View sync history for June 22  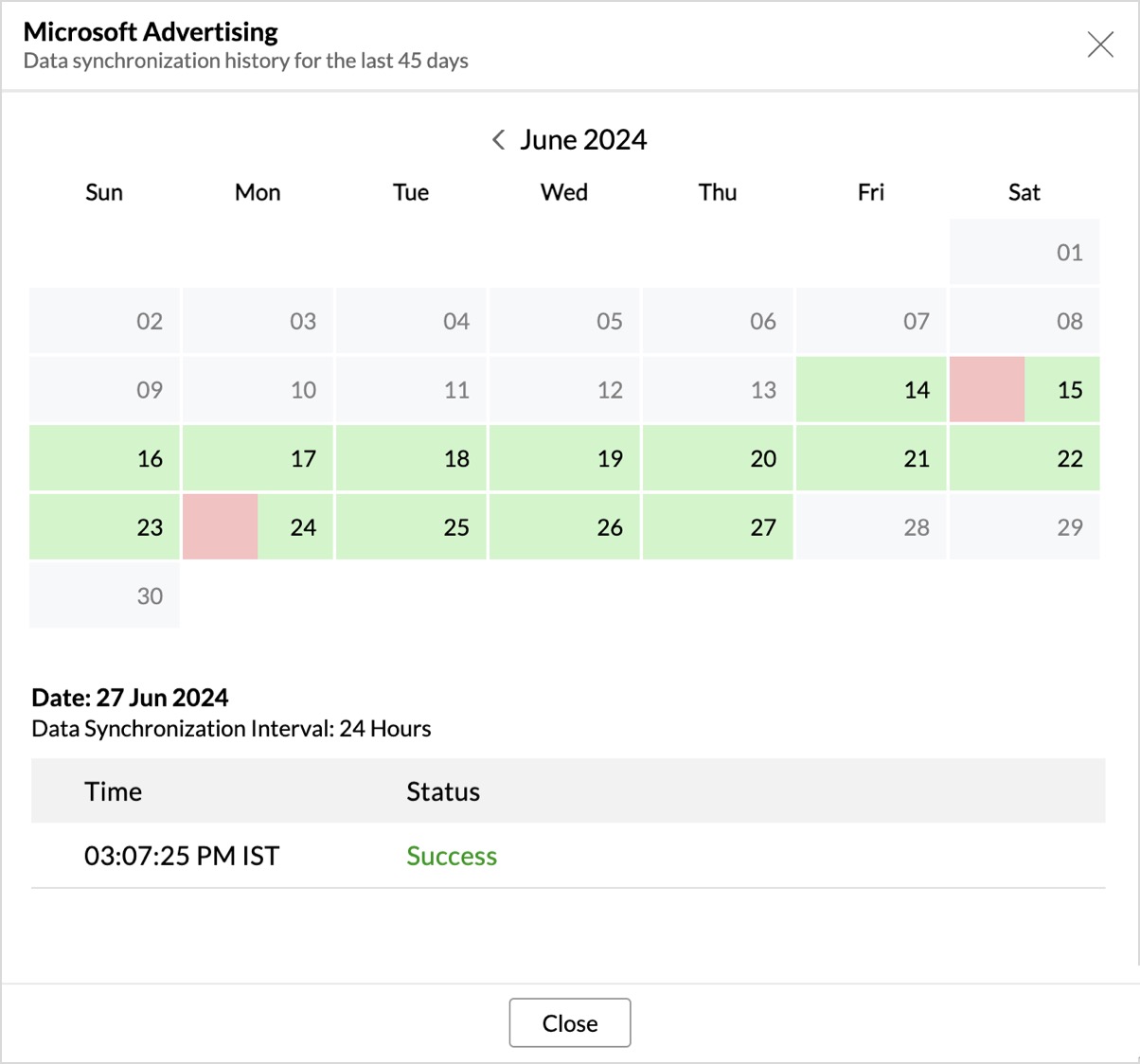tap(1024, 458)
